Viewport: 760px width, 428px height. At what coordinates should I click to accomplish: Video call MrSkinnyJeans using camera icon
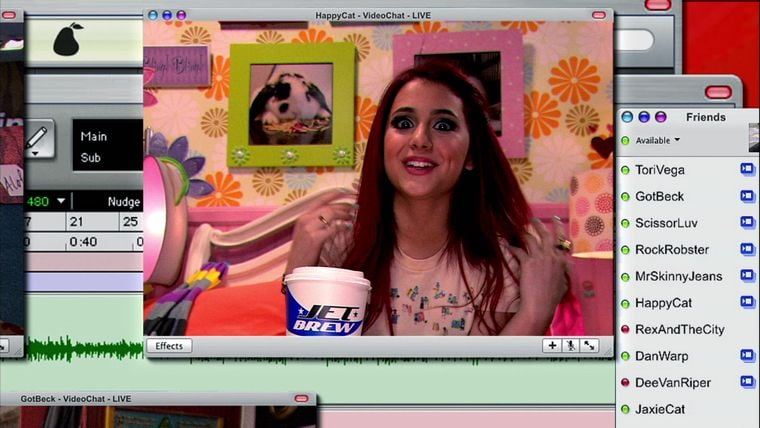tap(747, 275)
